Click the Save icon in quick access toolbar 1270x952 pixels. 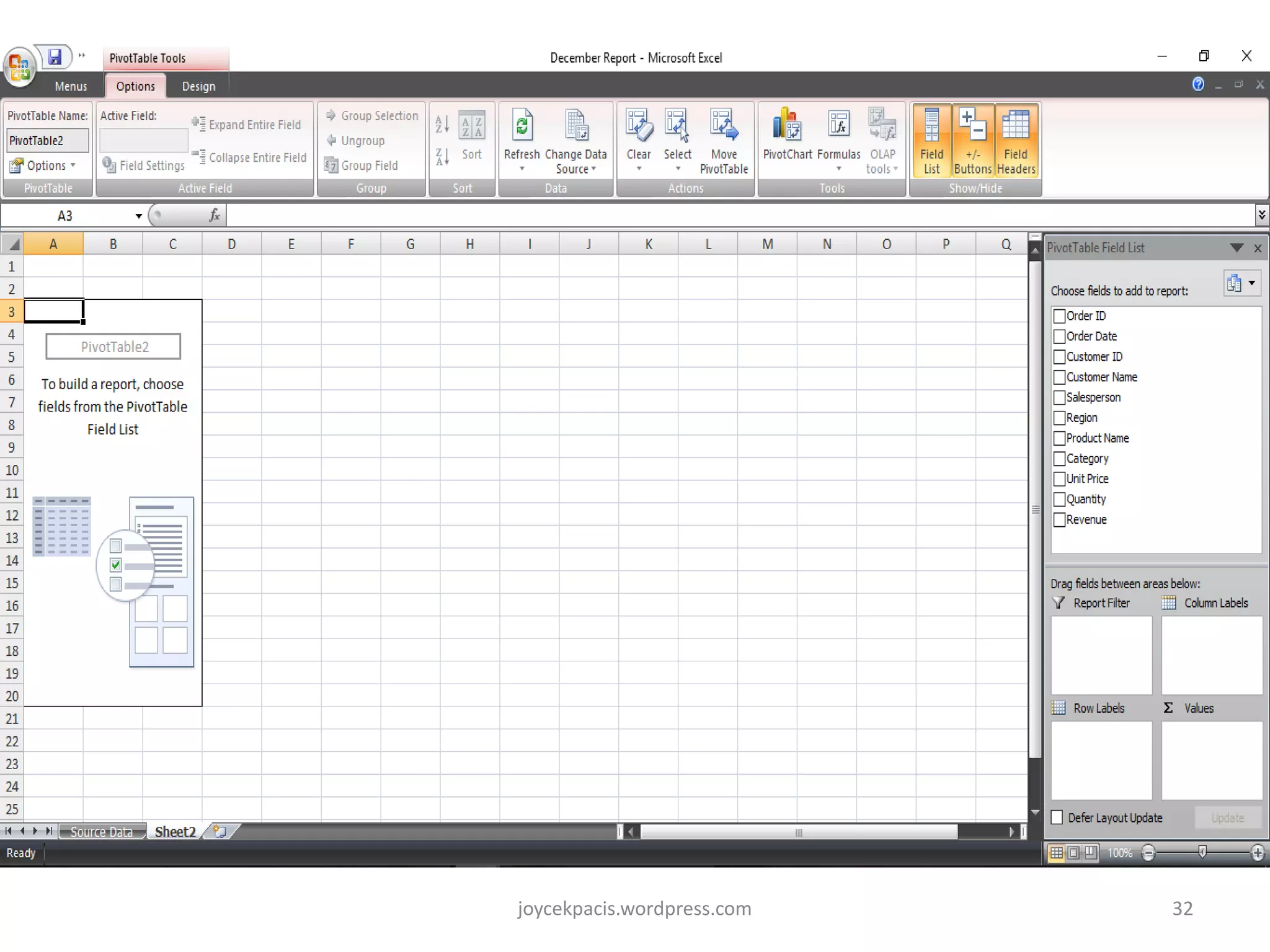point(55,57)
